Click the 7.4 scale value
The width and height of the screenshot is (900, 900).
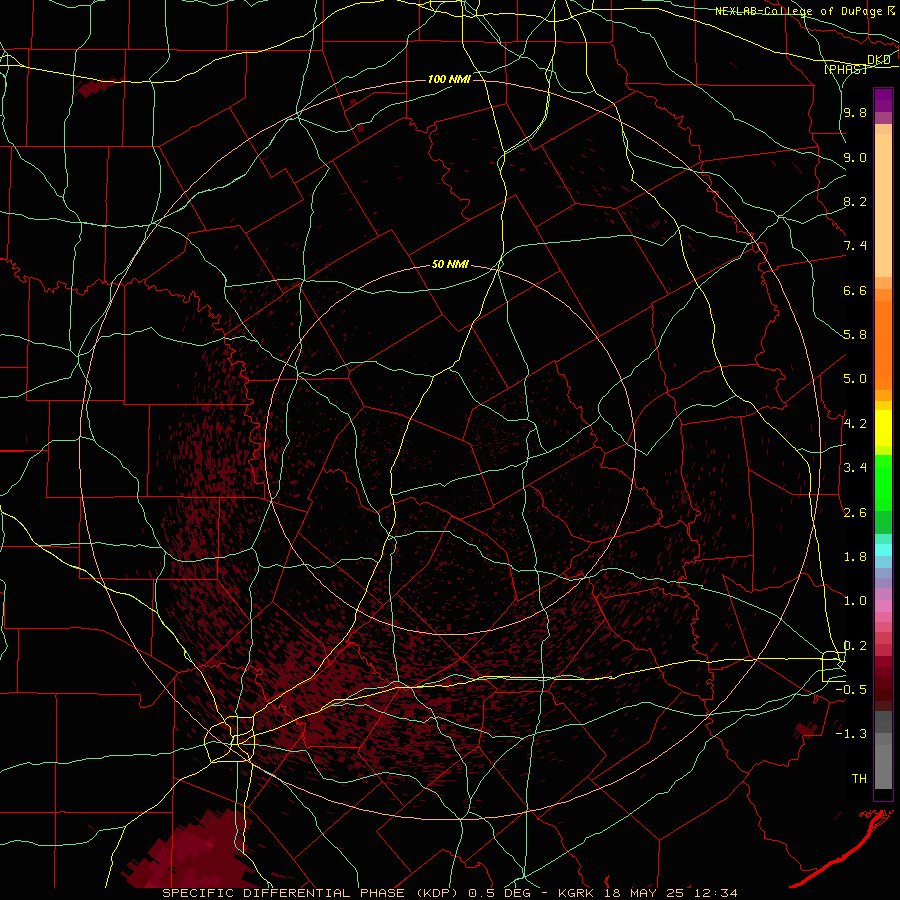[x=855, y=246]
